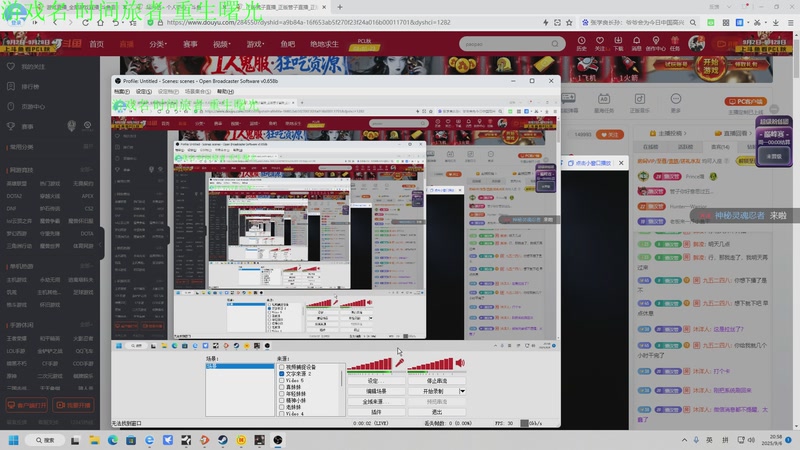800x450 pixels.
Task: Open the Douyu 下载 download icon
Action: 618,43
